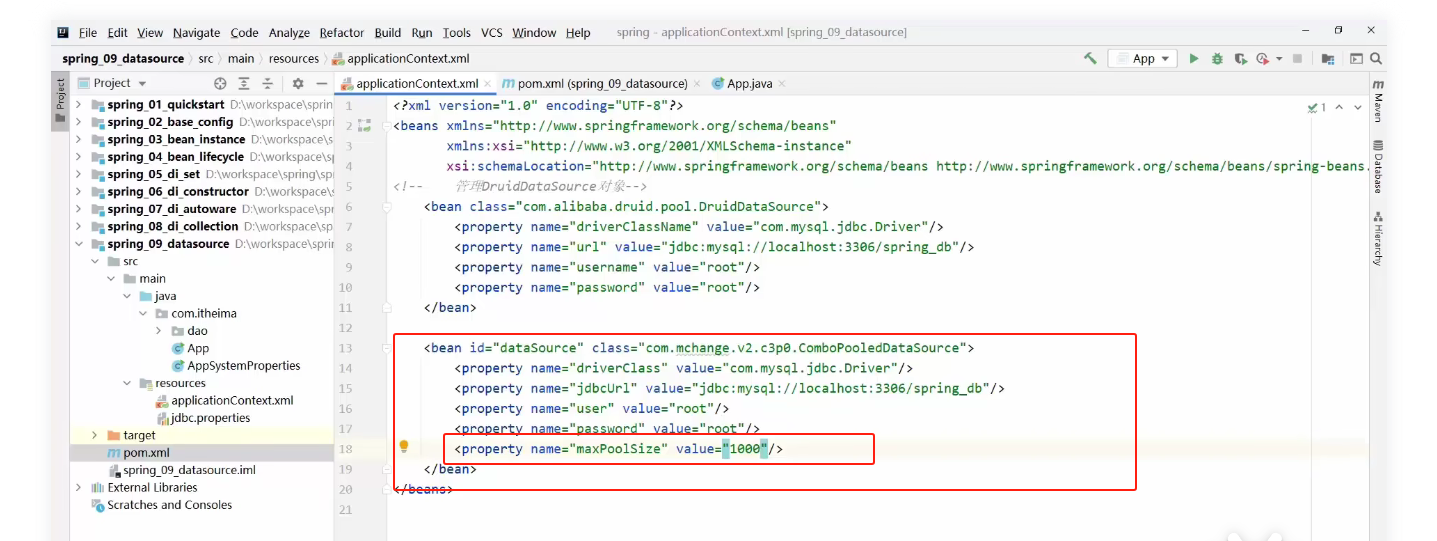Click Expand All icon in Project panel
The height and width of the screenshot is (541, 1437).
click(x=244, y=83)
